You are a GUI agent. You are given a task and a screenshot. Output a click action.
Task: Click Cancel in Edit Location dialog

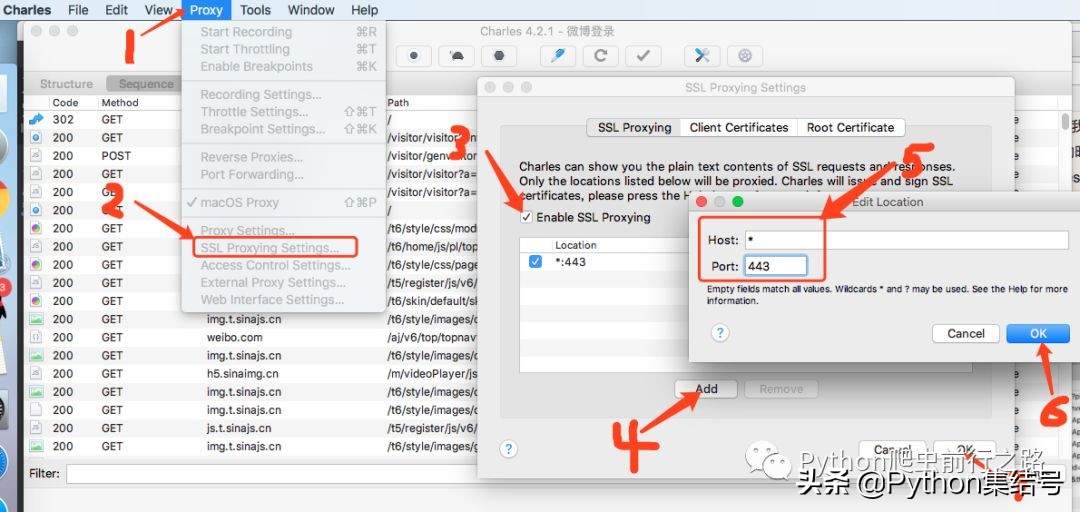pyautogui.click(x=966, y=334)
